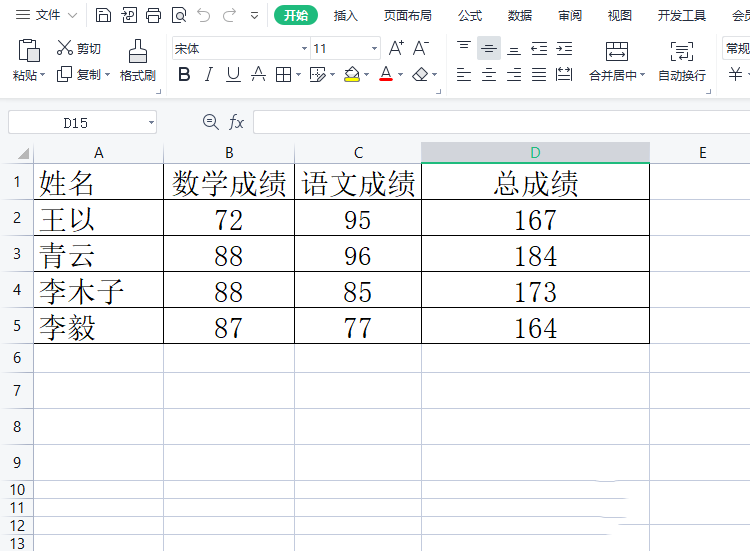Toggle middle vertical alignment

click(488, 48)
